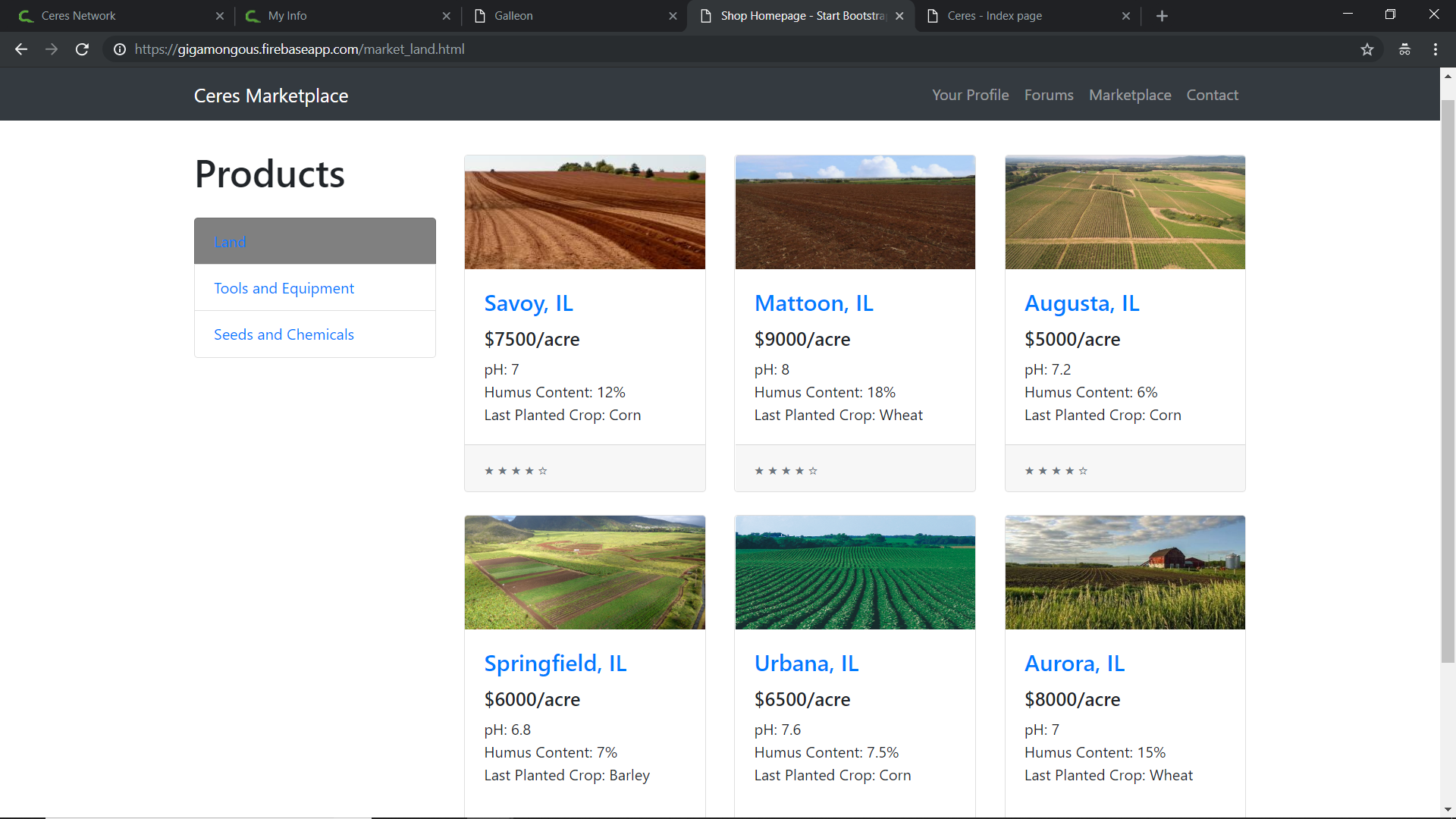Select Tools and Equipment category
This screenshot has height=819, width=1456.
pos(284,288)
